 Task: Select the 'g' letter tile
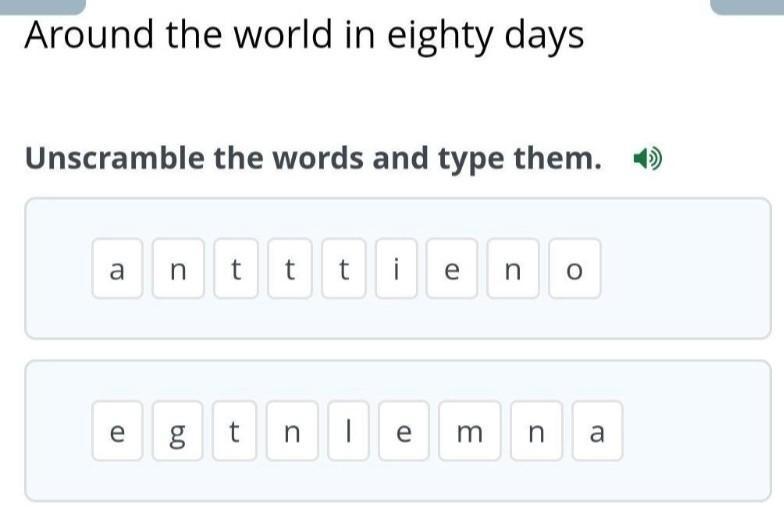pyautogui.click(x=179, y=432)
